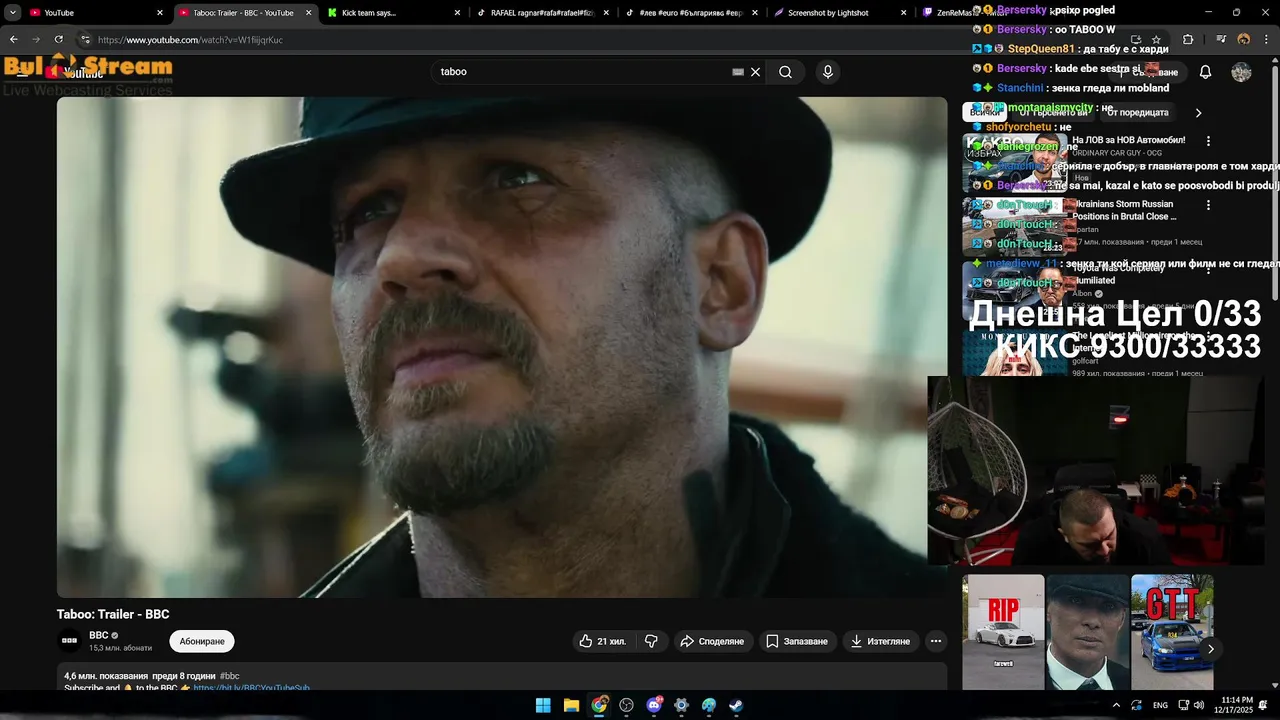Image resolution: width=1280 pixels, height=720 pixels.
Task: Open the Share (Споделяне) dialog
Action: 712,641
